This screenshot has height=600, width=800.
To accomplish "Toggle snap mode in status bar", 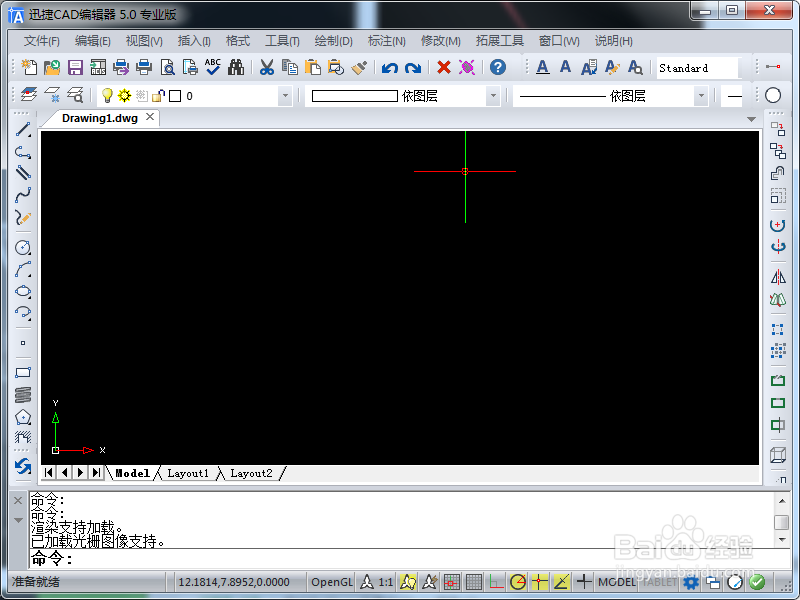I will click(452, 582).
